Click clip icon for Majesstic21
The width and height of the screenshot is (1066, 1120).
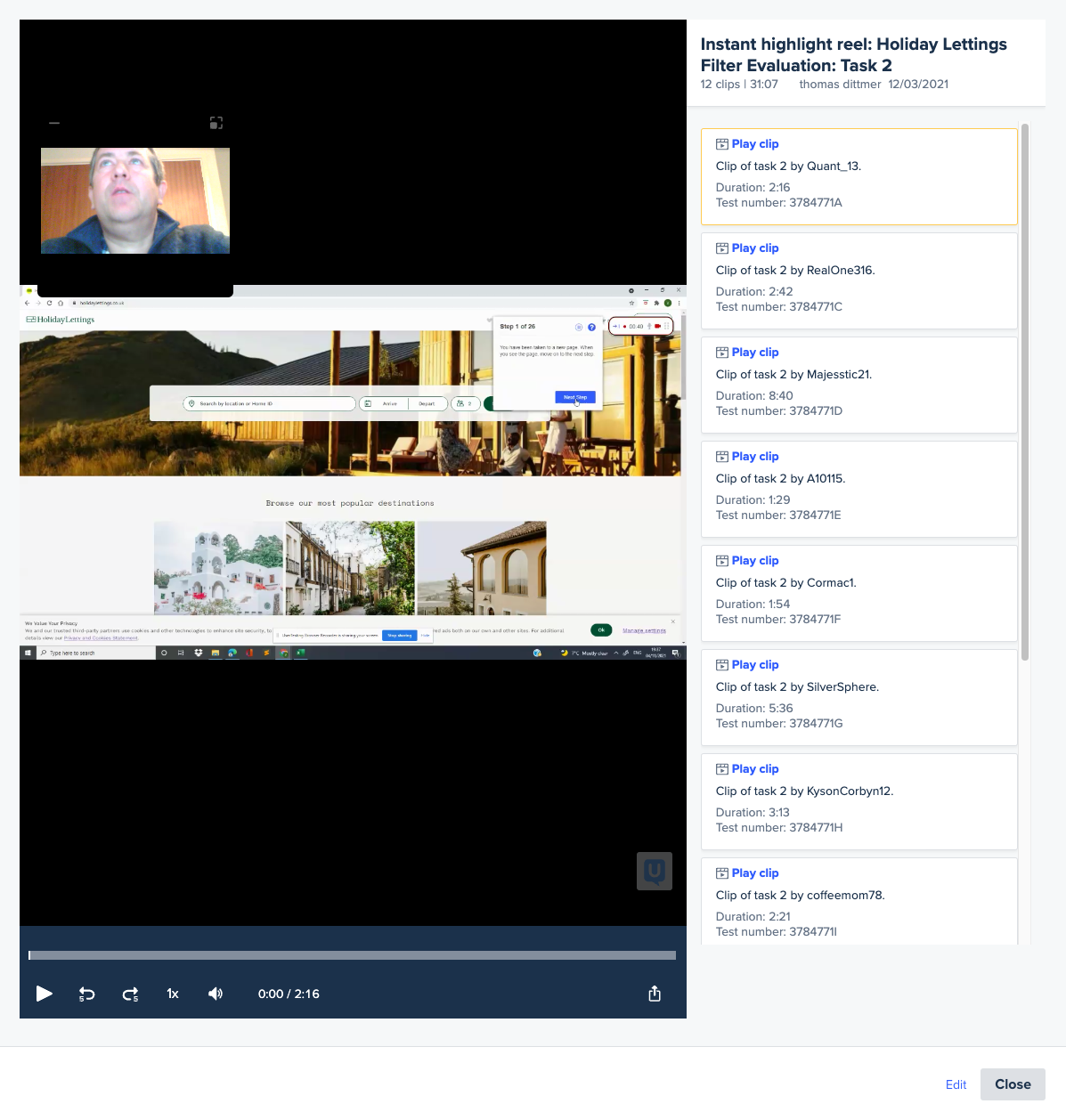[x=722, y=353]
